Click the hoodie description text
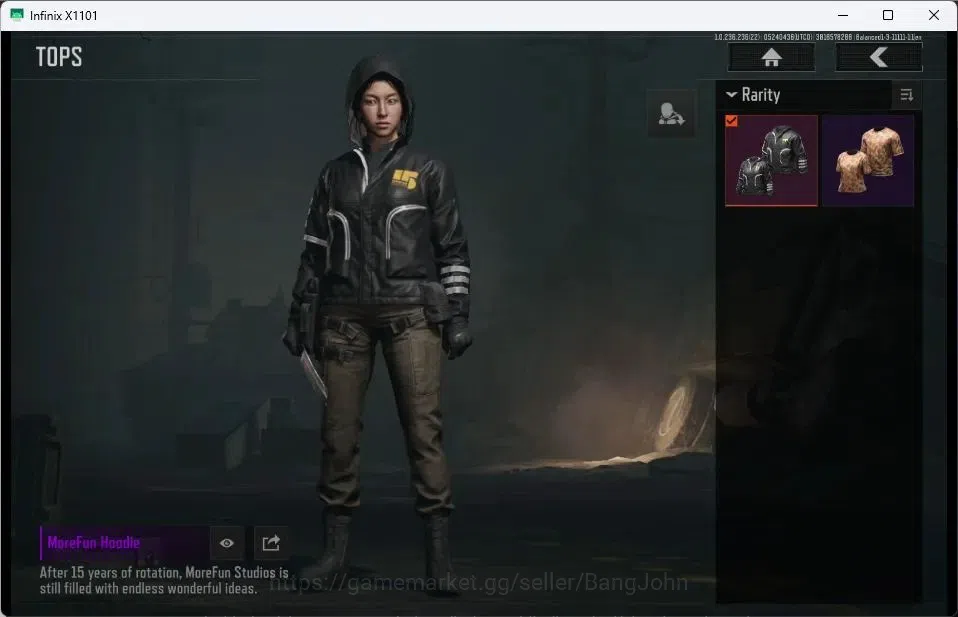This screenshot has height=617, width=958. pyautogui.click(x=164, y=580)
